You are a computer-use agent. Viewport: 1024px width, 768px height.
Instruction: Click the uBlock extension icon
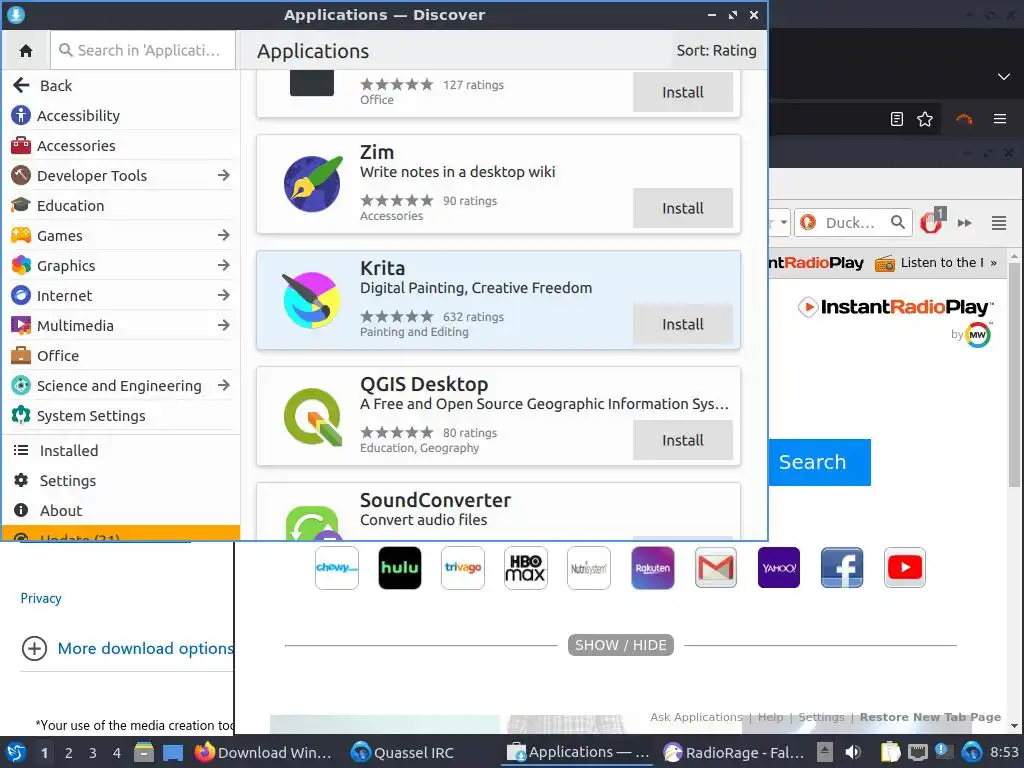(x=932, y=222)
